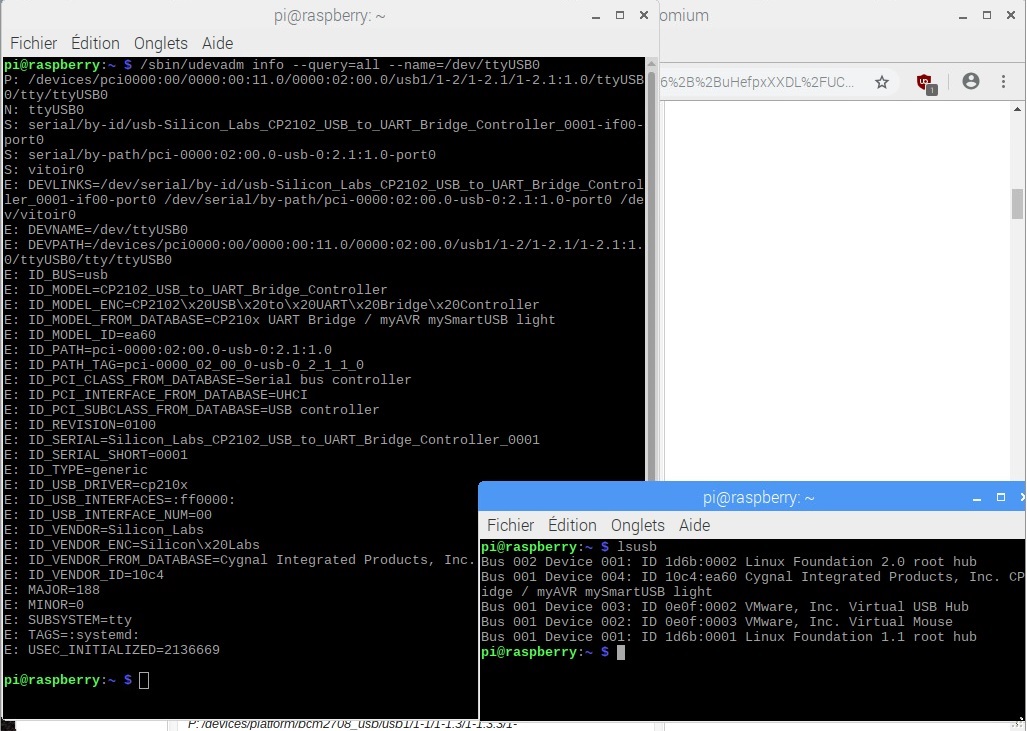This screenshot has width=1027, height=731.
Task: Click 'E: ID_USB_DRIVER=cp210x' line
Action: tap(96, 485)
